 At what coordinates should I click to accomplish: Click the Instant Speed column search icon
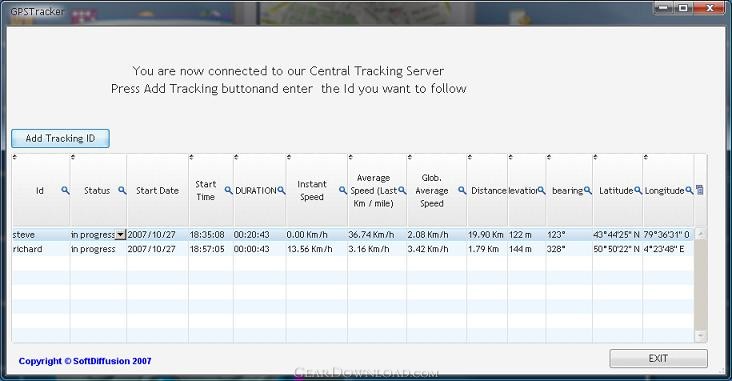(343, 190)
